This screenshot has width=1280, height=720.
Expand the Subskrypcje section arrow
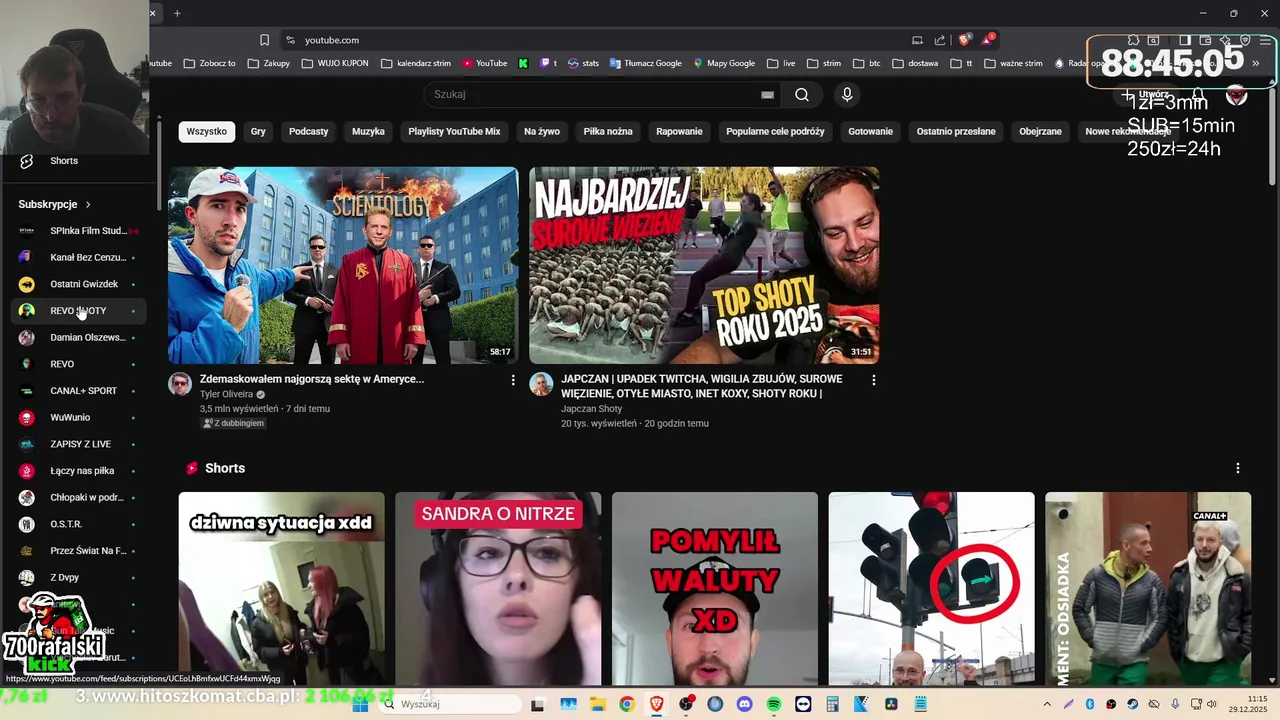click(x=88, y=204)
